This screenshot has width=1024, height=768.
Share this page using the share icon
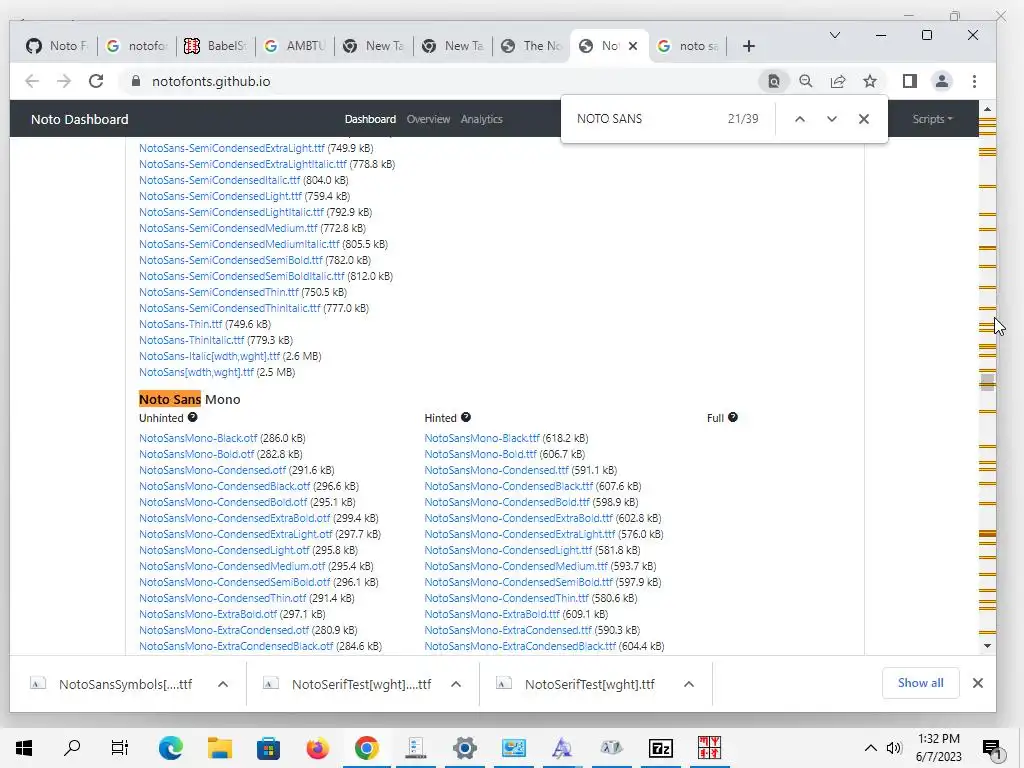pos(838,81)
